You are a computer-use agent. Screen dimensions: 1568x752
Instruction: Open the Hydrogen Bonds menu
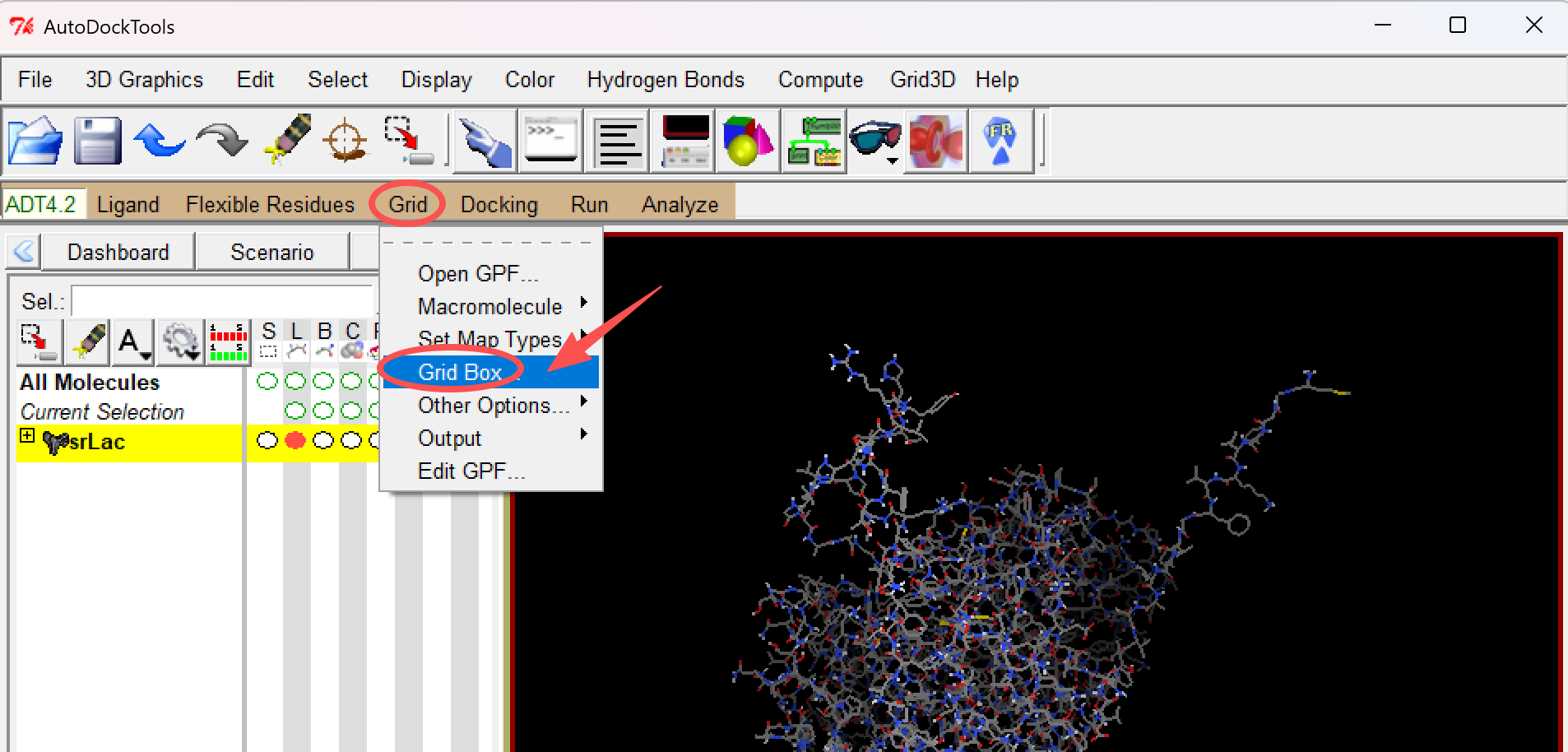(666, 80)
